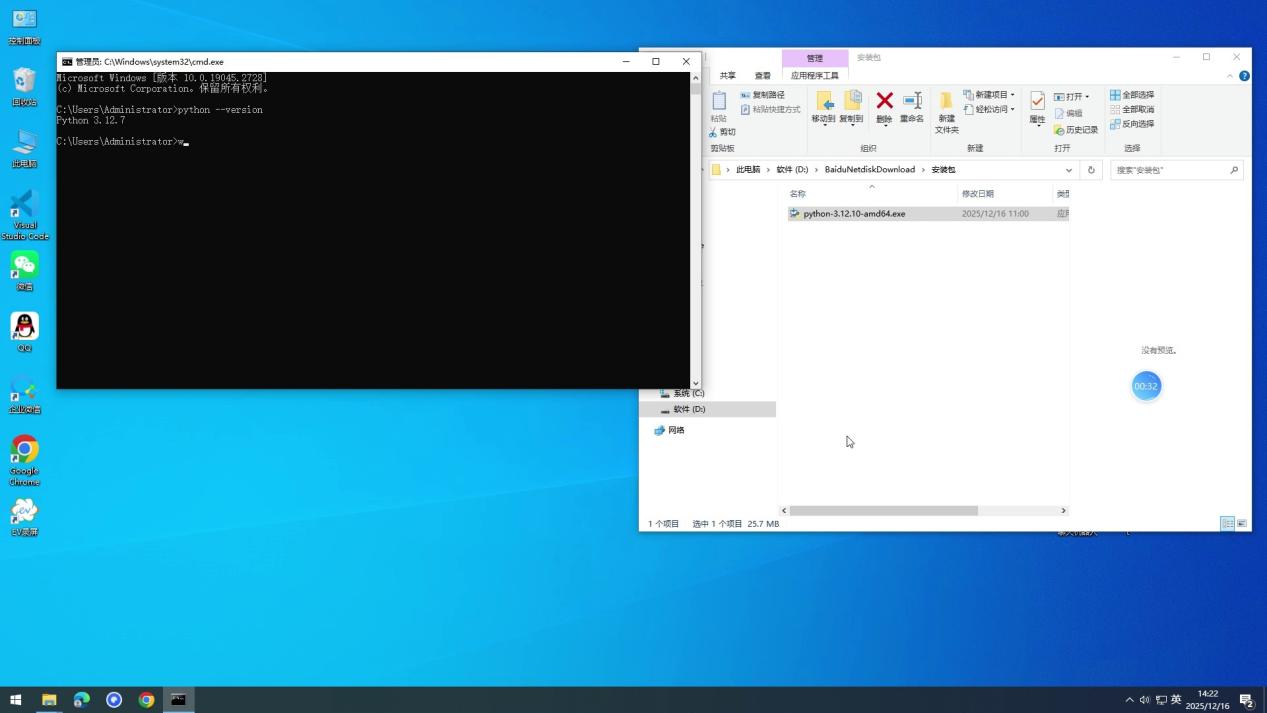
Task: Navigate to 此电脑 via the breadcrumb
Action: click(747, 169)
